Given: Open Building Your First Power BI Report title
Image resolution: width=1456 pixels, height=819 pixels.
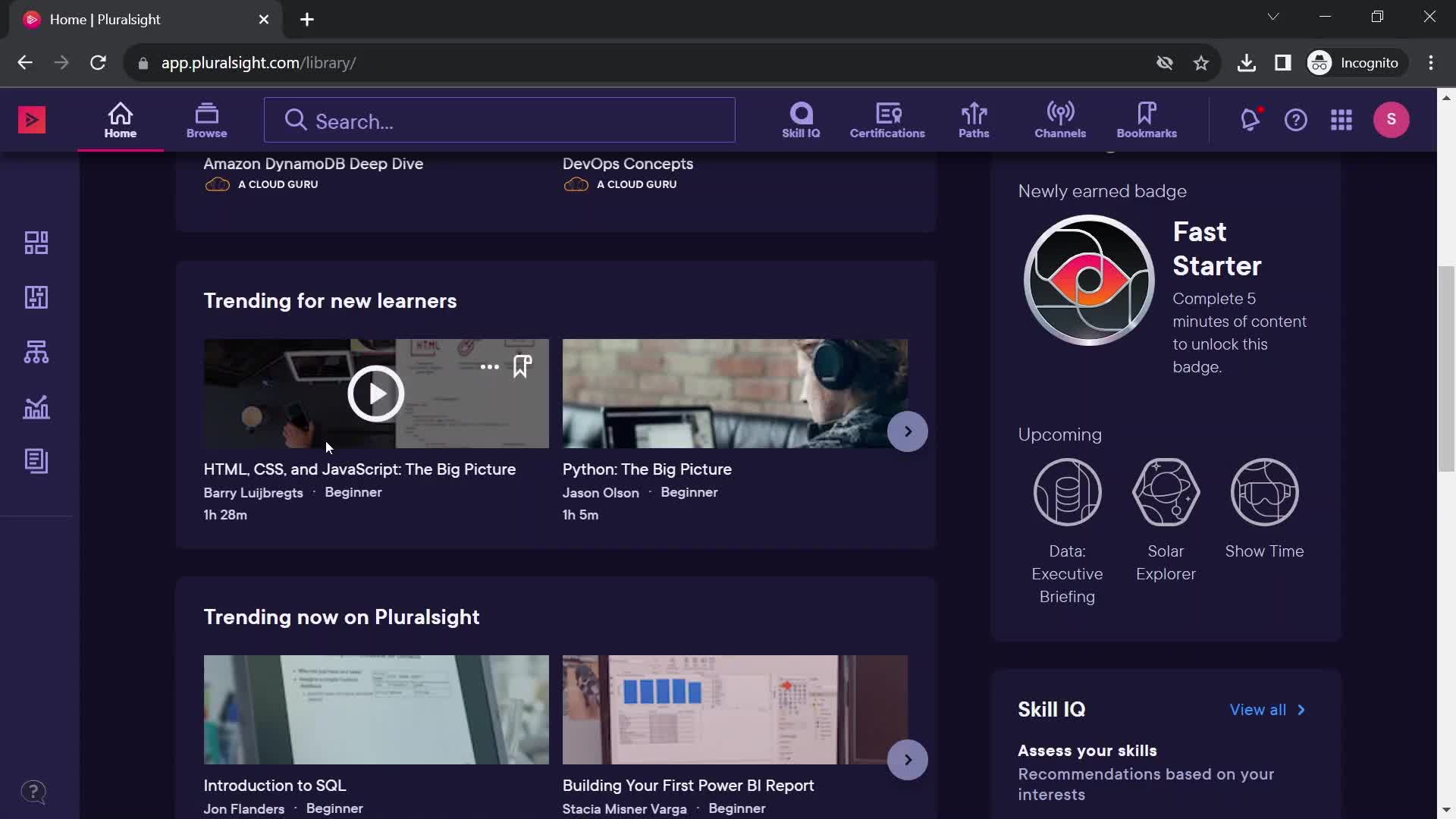Looking at the screenshot, I should (689, 786).
